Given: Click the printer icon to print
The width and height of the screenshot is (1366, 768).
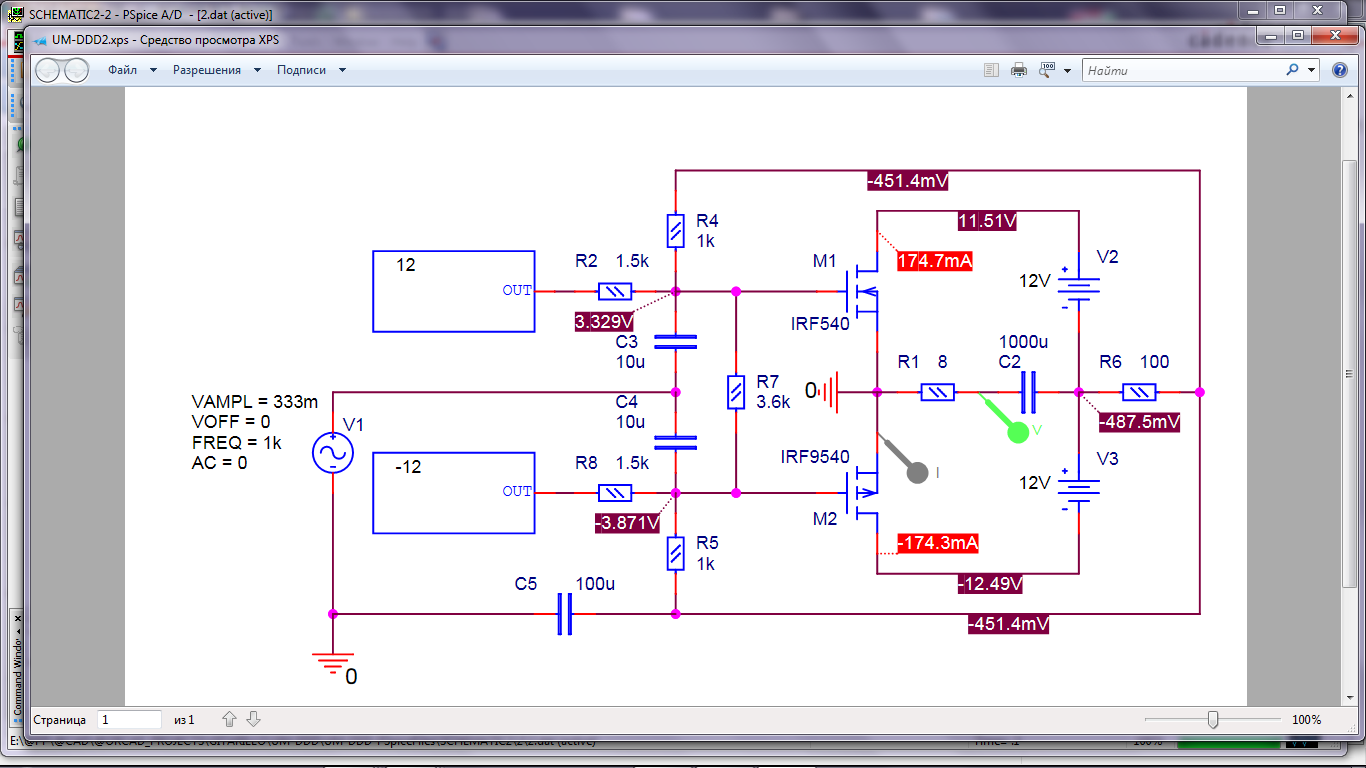Looking at the screenshot, I should pyautogui.click(x=1019, y=71).
